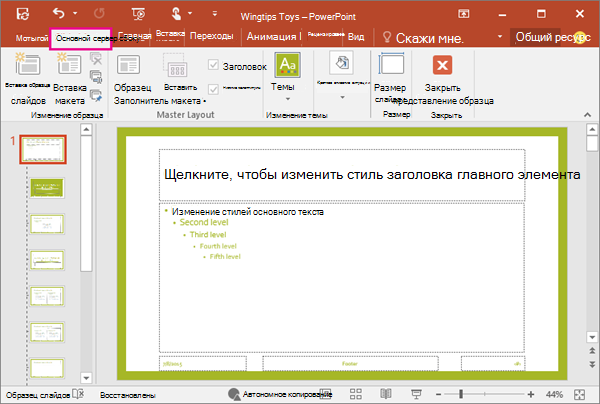600x404 pixels.
Task: Toggle Touch/Mouse mode icon
Action: pyautogui.click(x=176, y=14)
